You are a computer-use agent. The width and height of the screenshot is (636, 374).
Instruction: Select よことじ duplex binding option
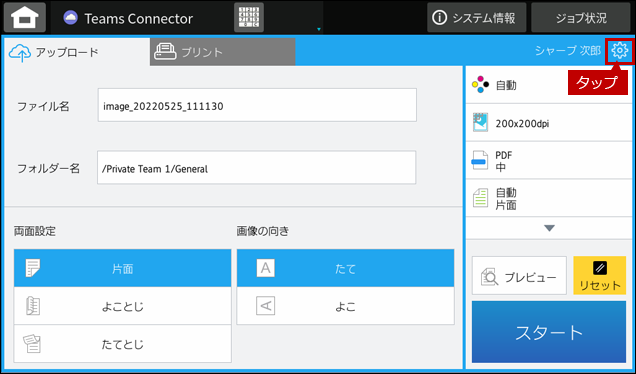122,306
